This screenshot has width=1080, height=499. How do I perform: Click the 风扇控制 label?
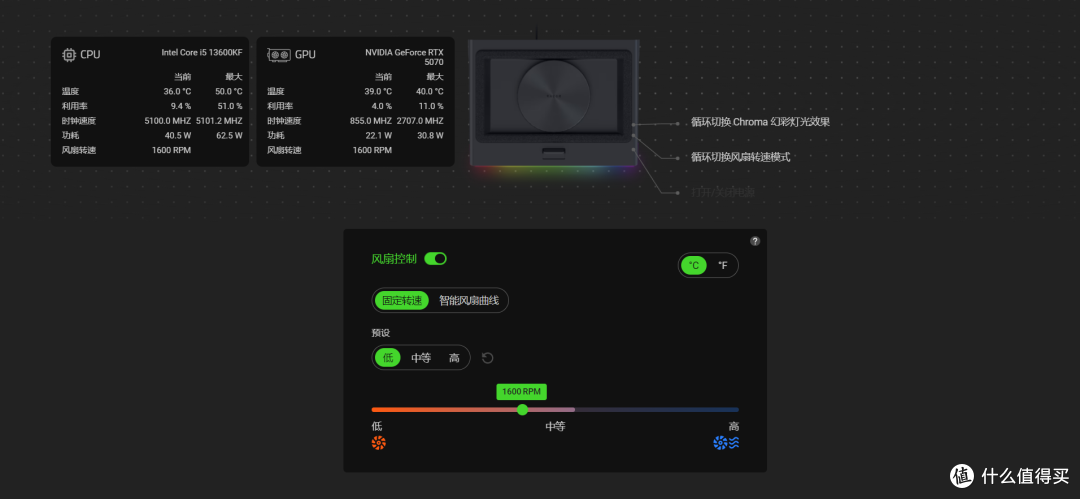[394, 258]
